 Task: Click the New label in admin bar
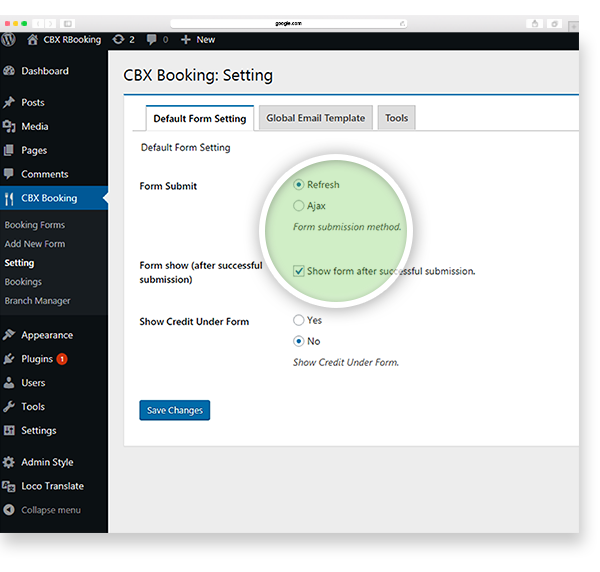(x=206, y=39)
